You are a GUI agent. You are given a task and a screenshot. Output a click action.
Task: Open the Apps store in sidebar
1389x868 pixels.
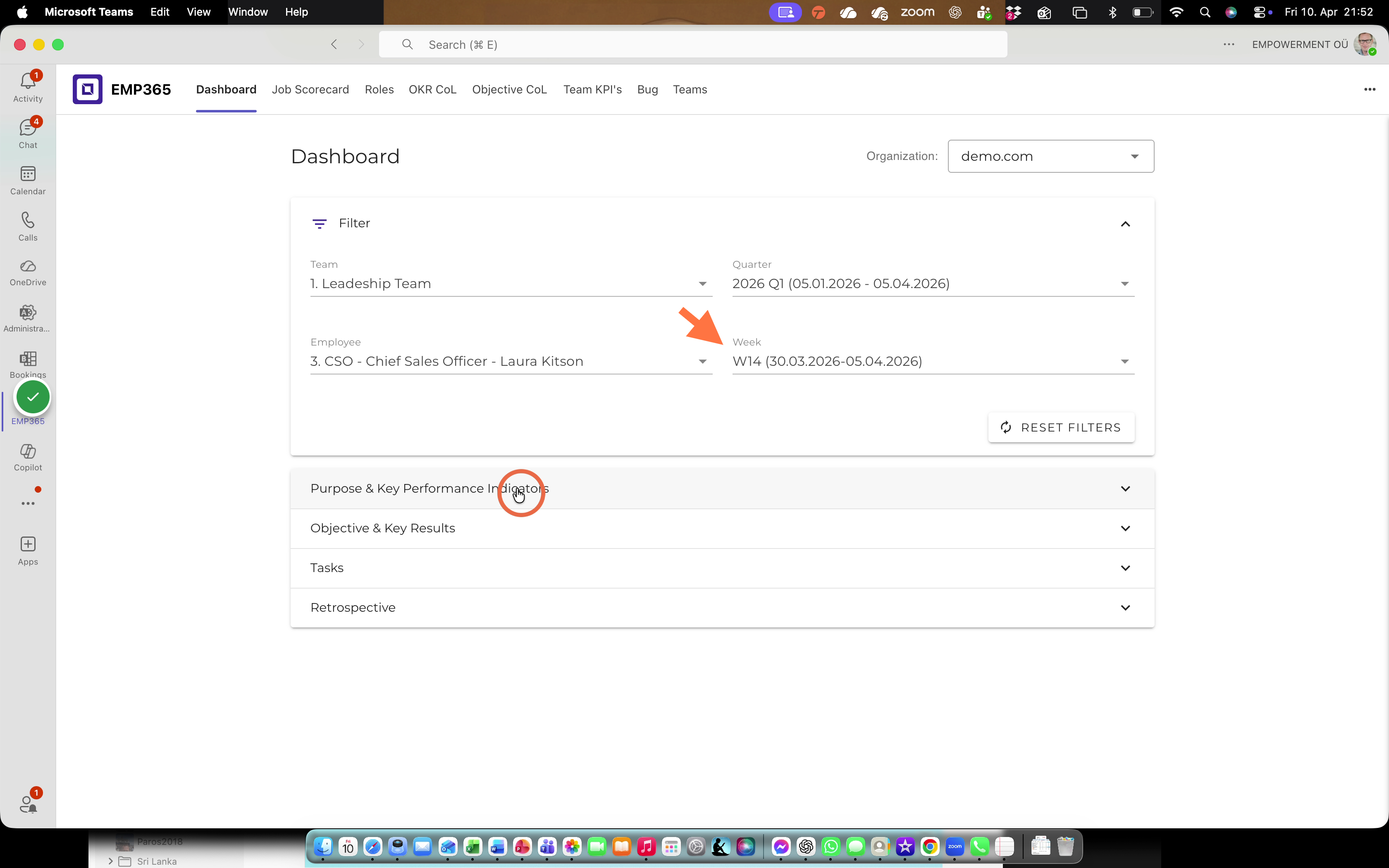(28, 551)
